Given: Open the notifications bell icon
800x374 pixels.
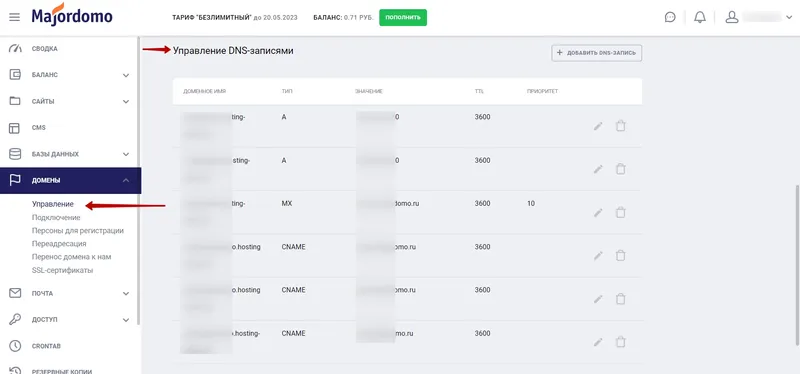Looking at the screenshot, I should click(x=700, y=17).
